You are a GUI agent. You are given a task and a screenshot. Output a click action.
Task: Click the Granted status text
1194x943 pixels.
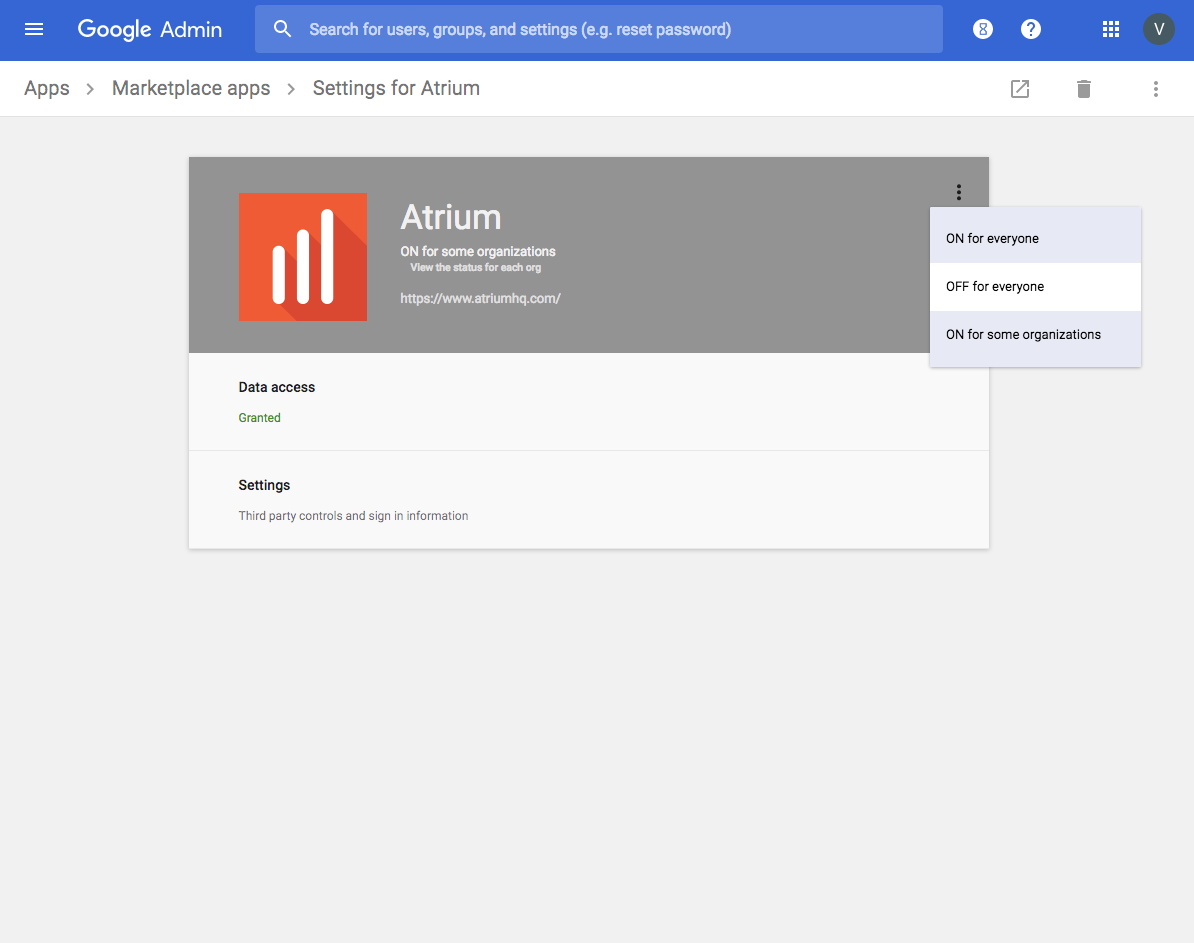coord(260,417)
